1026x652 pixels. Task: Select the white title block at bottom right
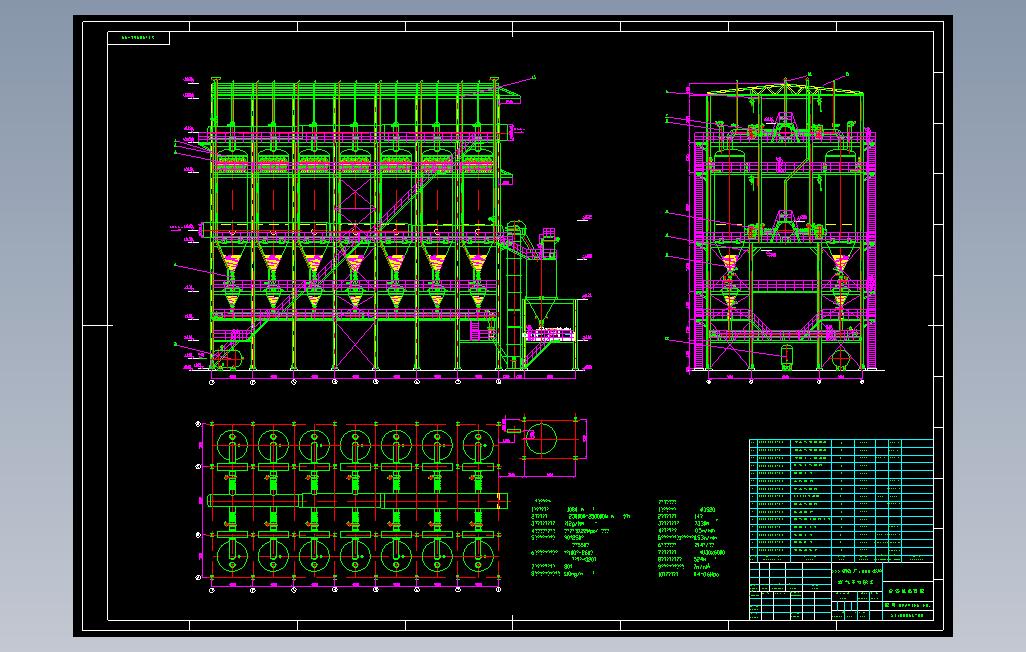pyautogui.click(x=841, y=591)
